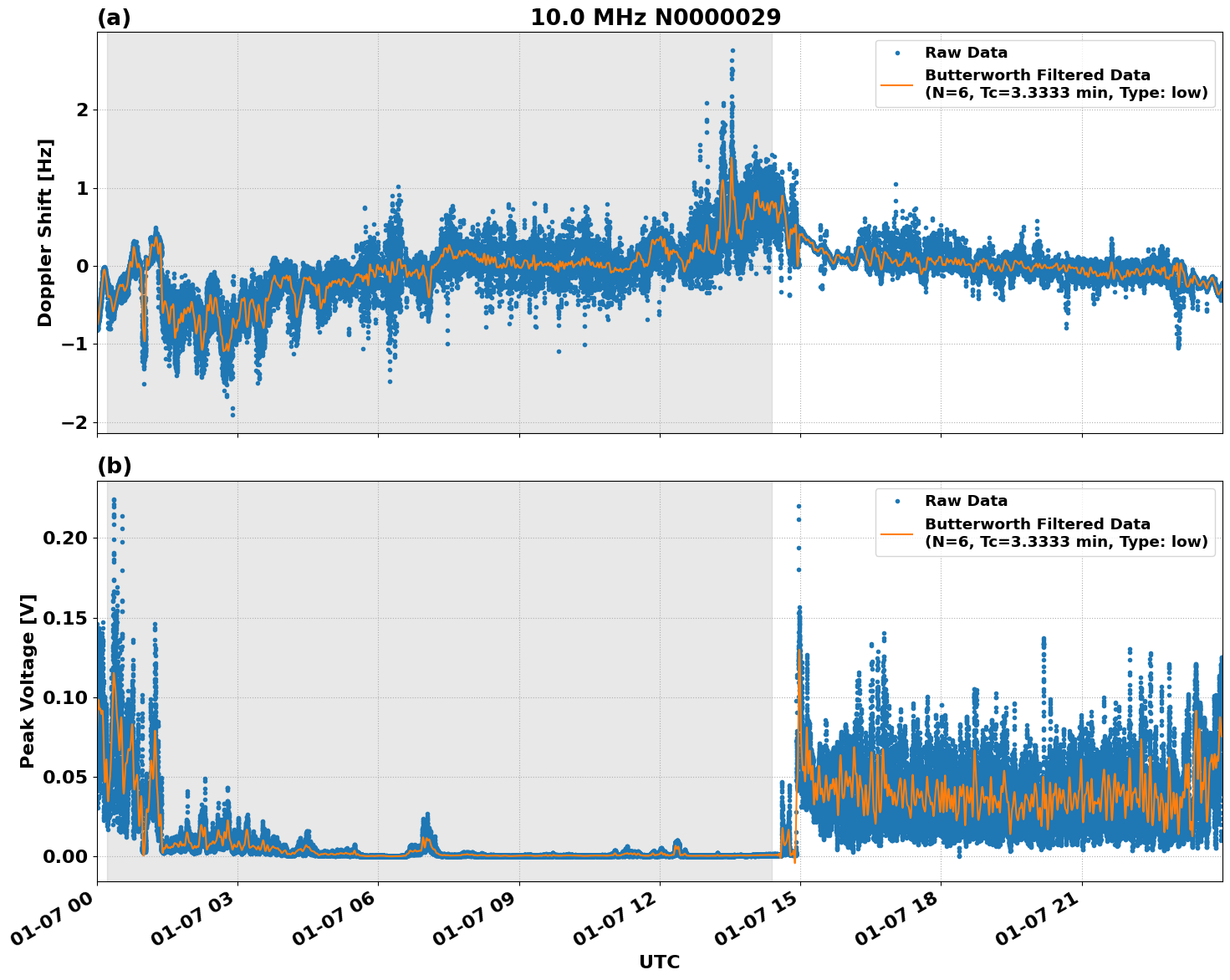Click "Raw Data" in the top panel legend
Viewport: 1230px width, 980px height.
(x=966, y=53)
